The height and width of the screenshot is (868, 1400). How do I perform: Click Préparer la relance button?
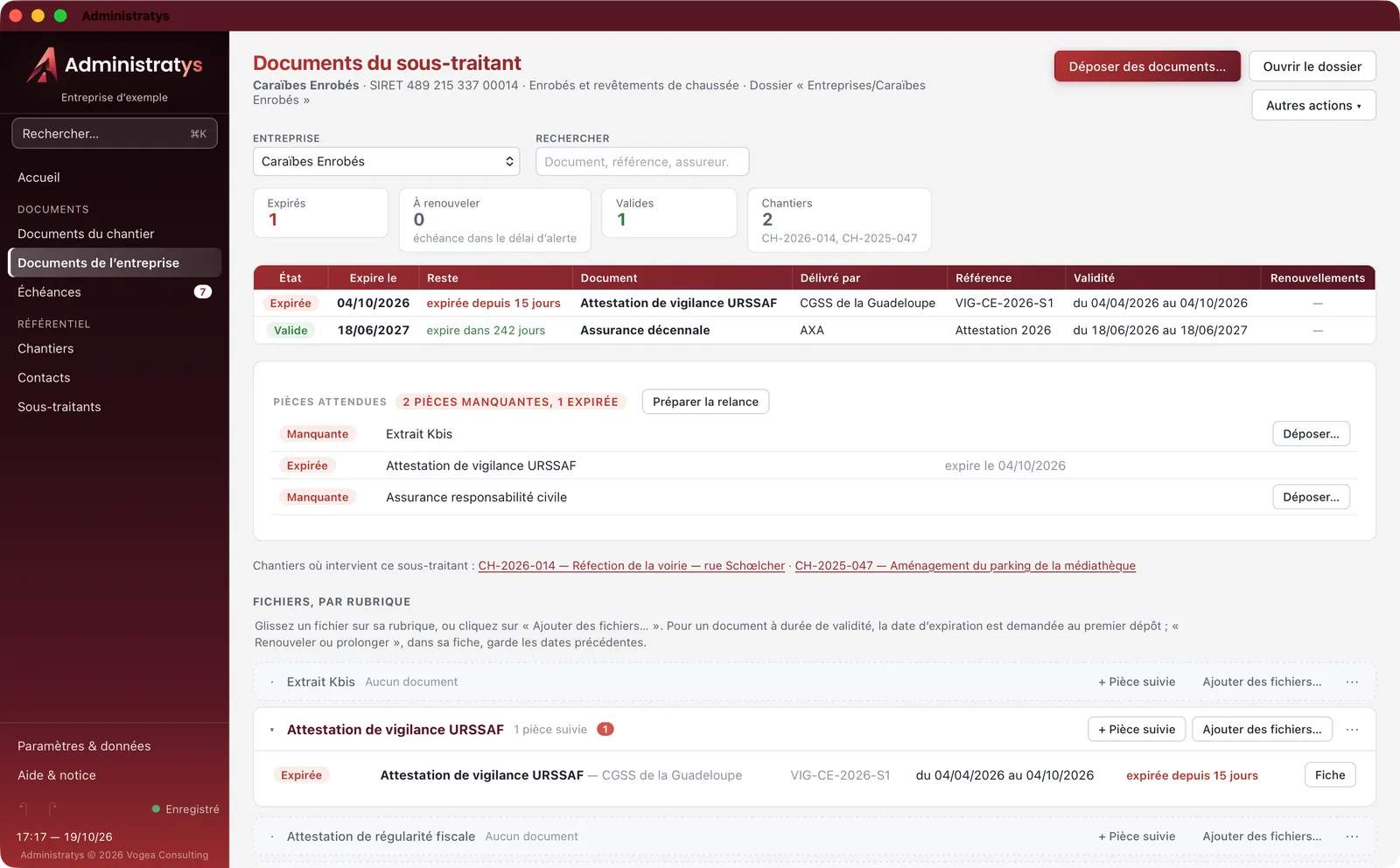[705, 402]
